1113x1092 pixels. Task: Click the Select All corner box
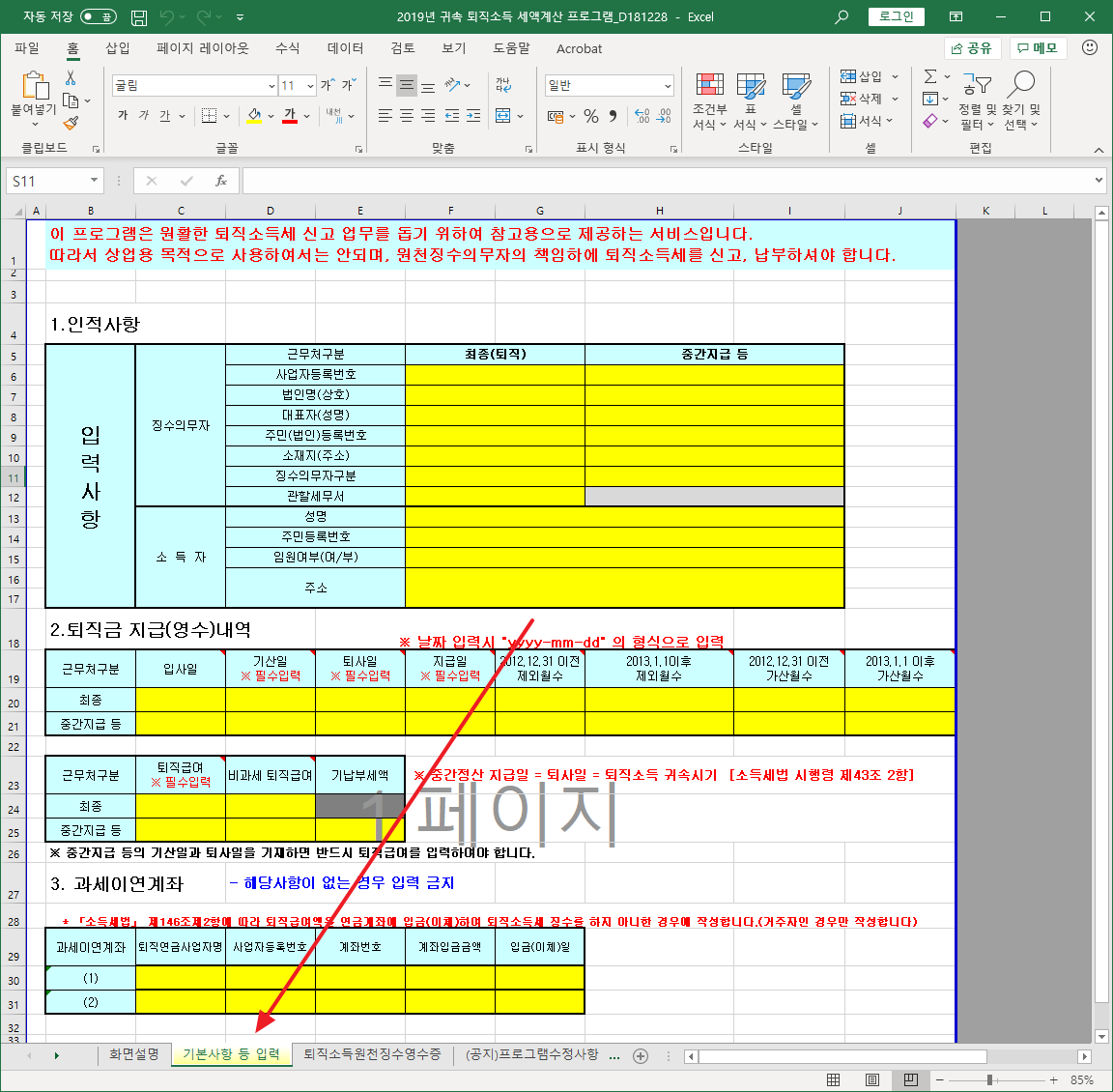(18, 211)
